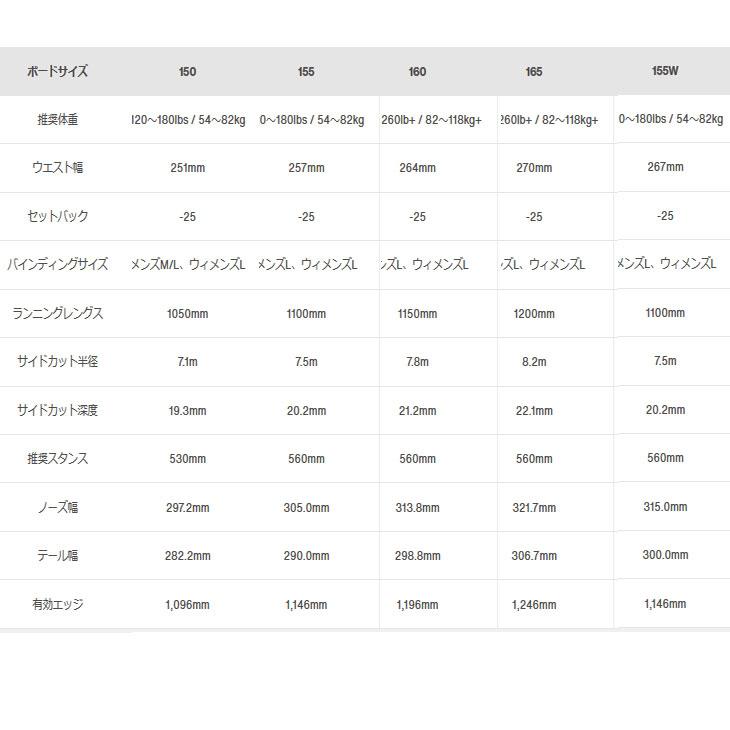Click the ボードサイズ header cell
The width and height of the screenshot is (730, 730).
pos(57,71)
